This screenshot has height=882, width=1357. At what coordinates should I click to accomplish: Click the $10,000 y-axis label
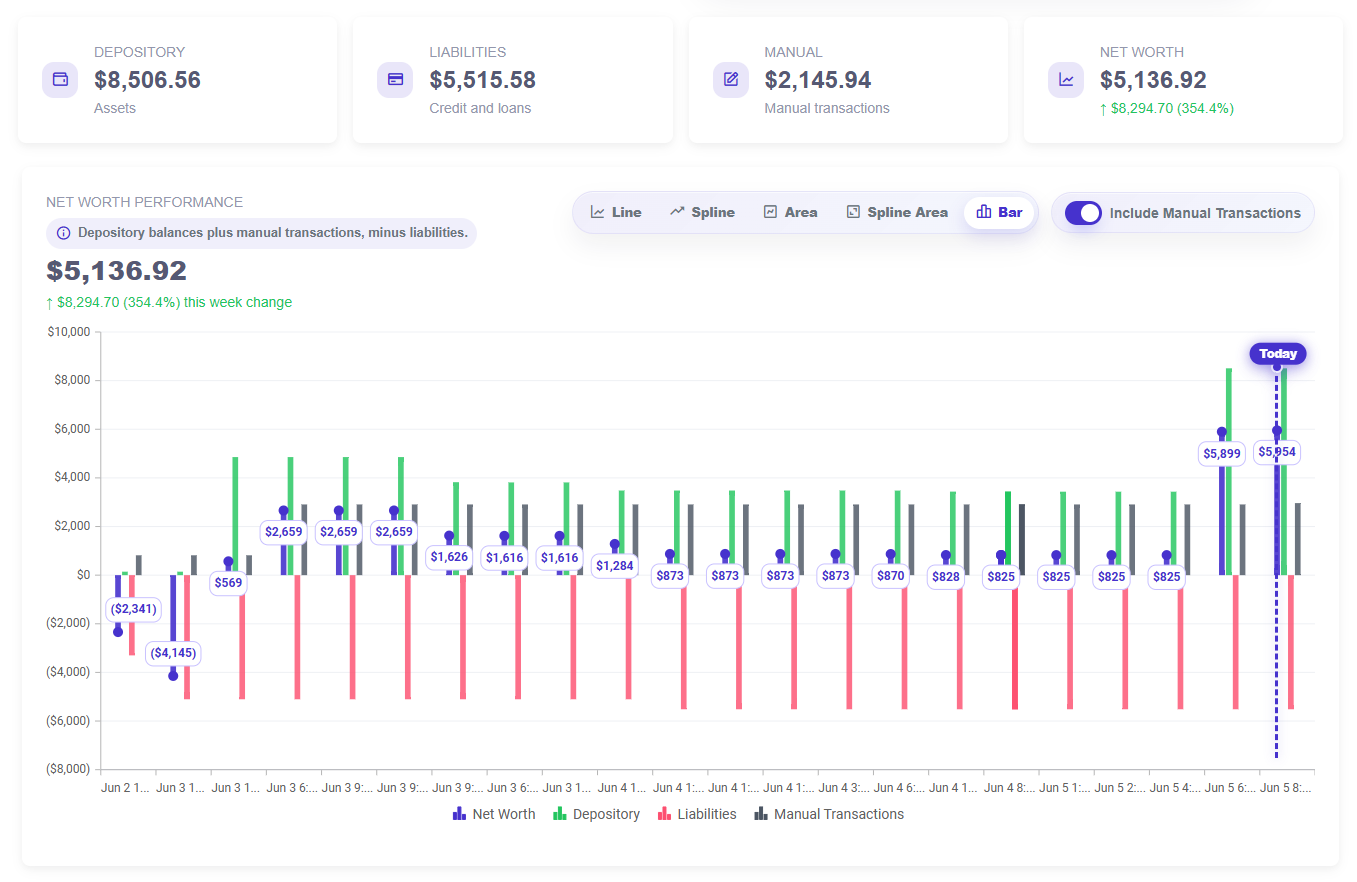pyautogui.click(x=69, y=332)
